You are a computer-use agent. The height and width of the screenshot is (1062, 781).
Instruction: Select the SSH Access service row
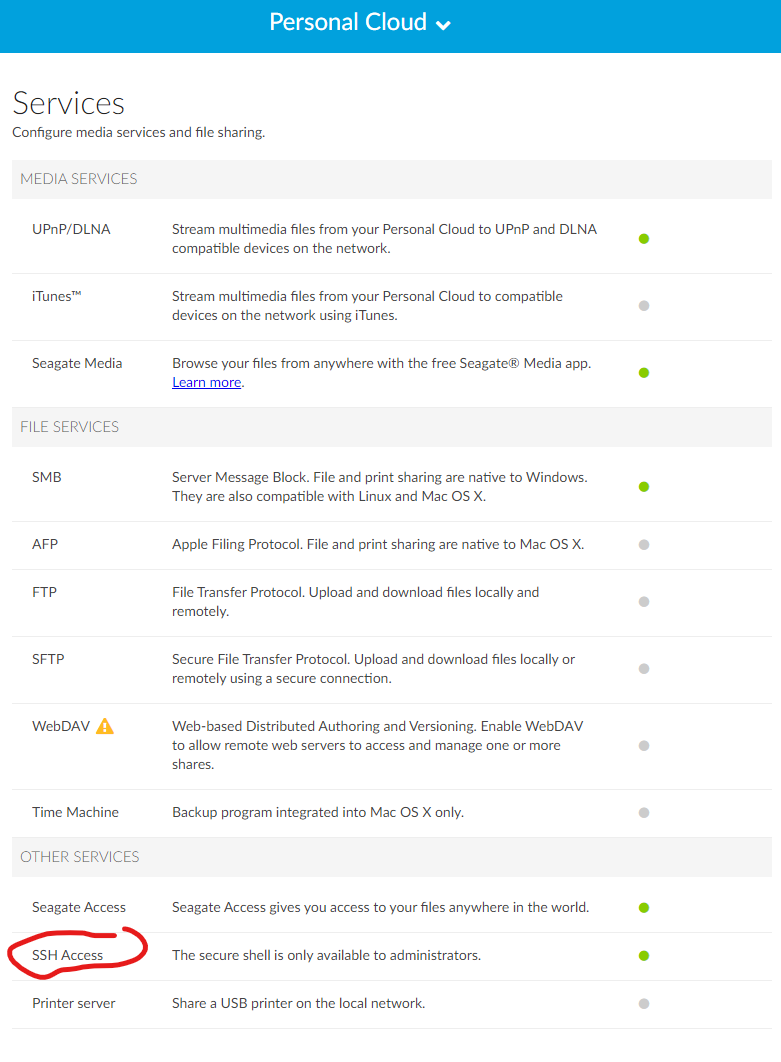tap(68, 956)
